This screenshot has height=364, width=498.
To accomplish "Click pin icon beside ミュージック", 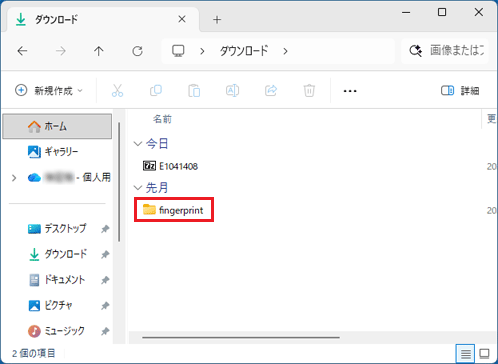I will (105, 331).
